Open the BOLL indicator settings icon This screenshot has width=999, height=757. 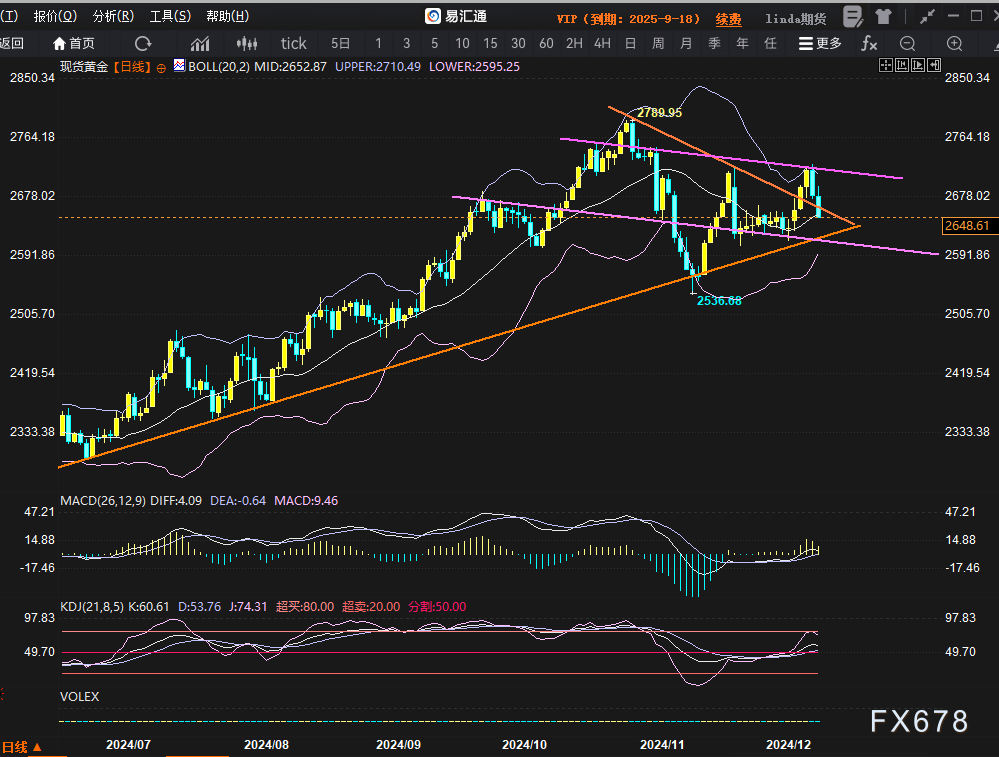[179, 65]
